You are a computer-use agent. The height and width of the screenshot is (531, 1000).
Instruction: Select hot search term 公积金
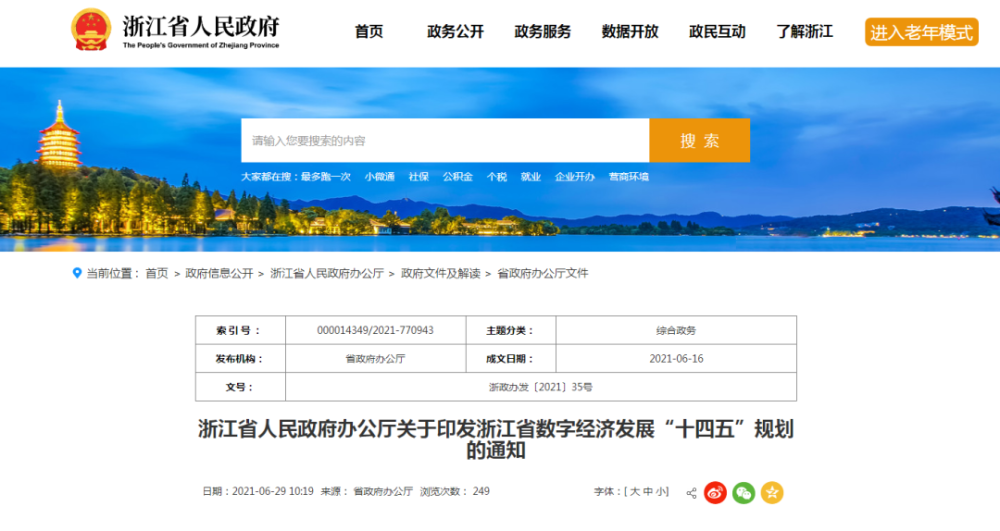coord(458,177)
